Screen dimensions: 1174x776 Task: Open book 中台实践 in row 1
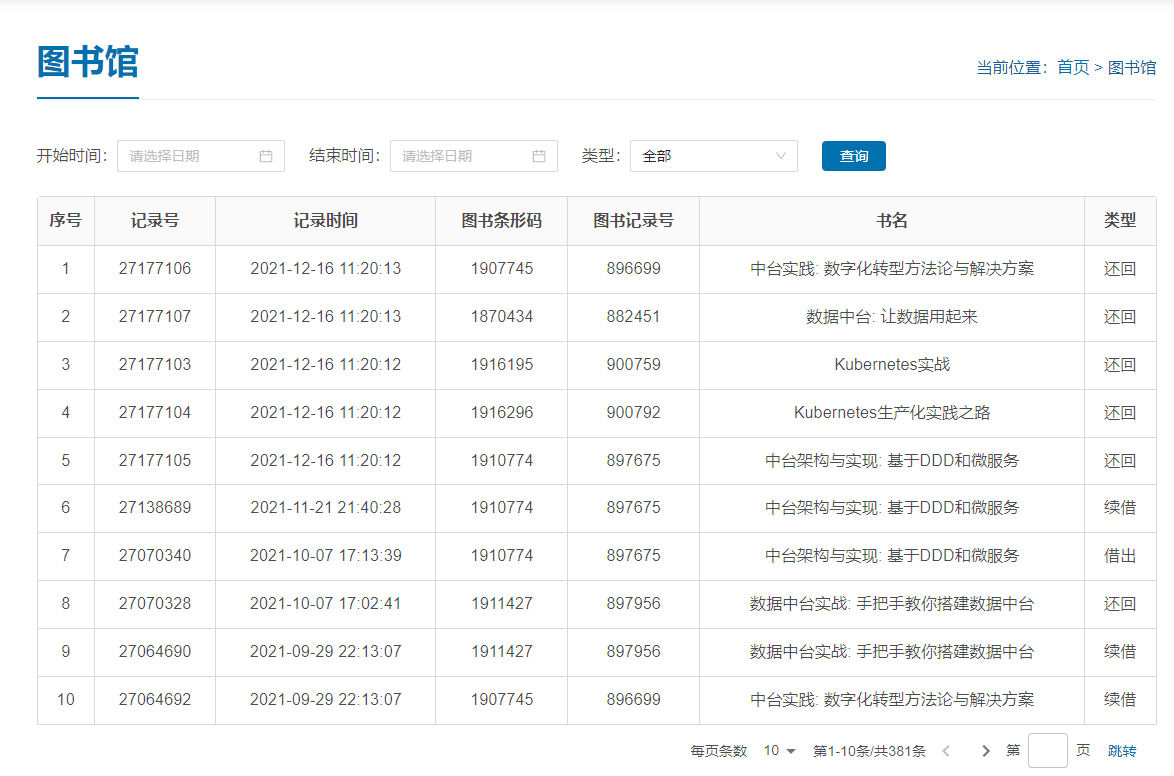click(891, 269)
